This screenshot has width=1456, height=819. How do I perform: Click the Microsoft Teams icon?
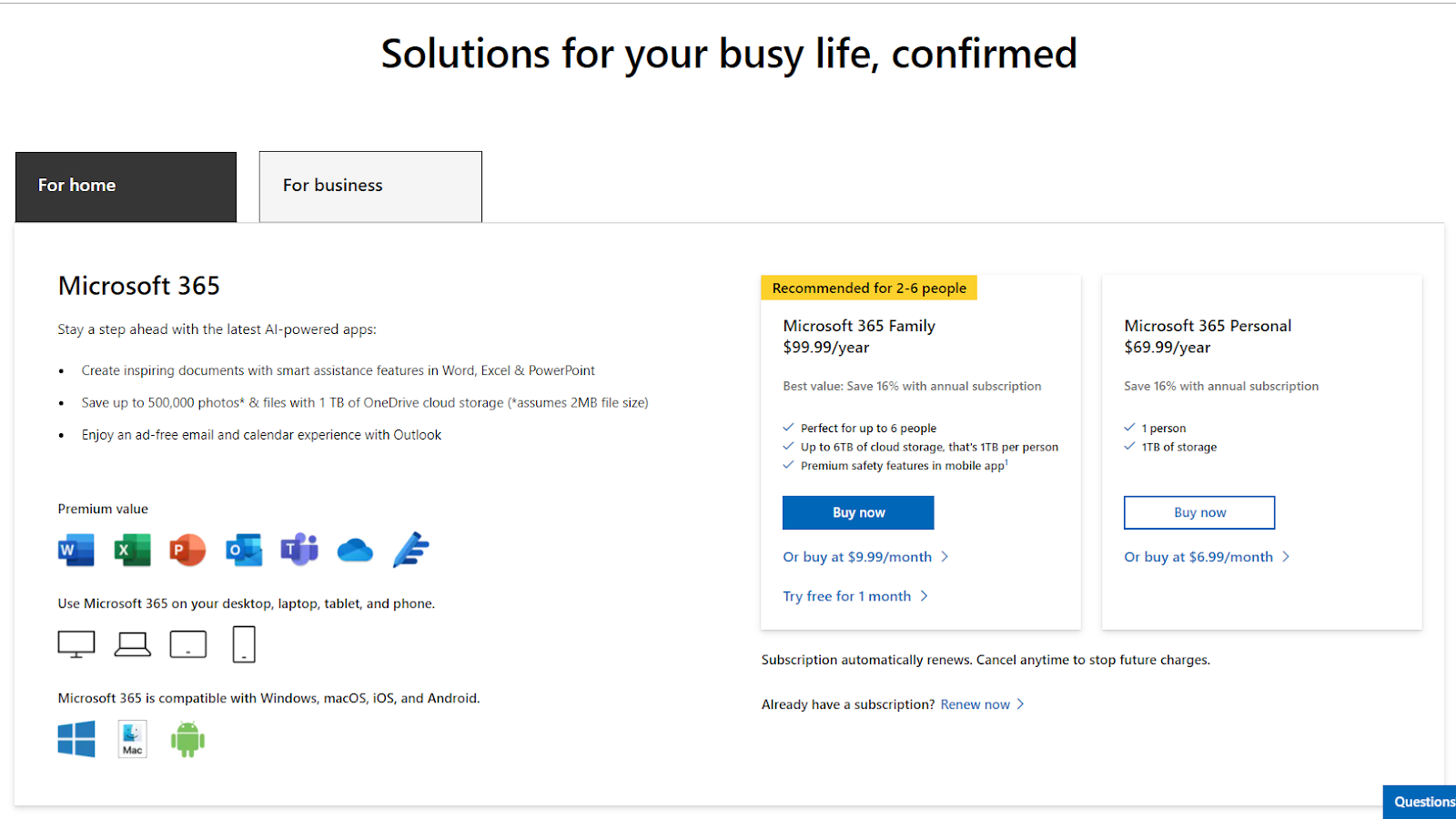(299, 550)
